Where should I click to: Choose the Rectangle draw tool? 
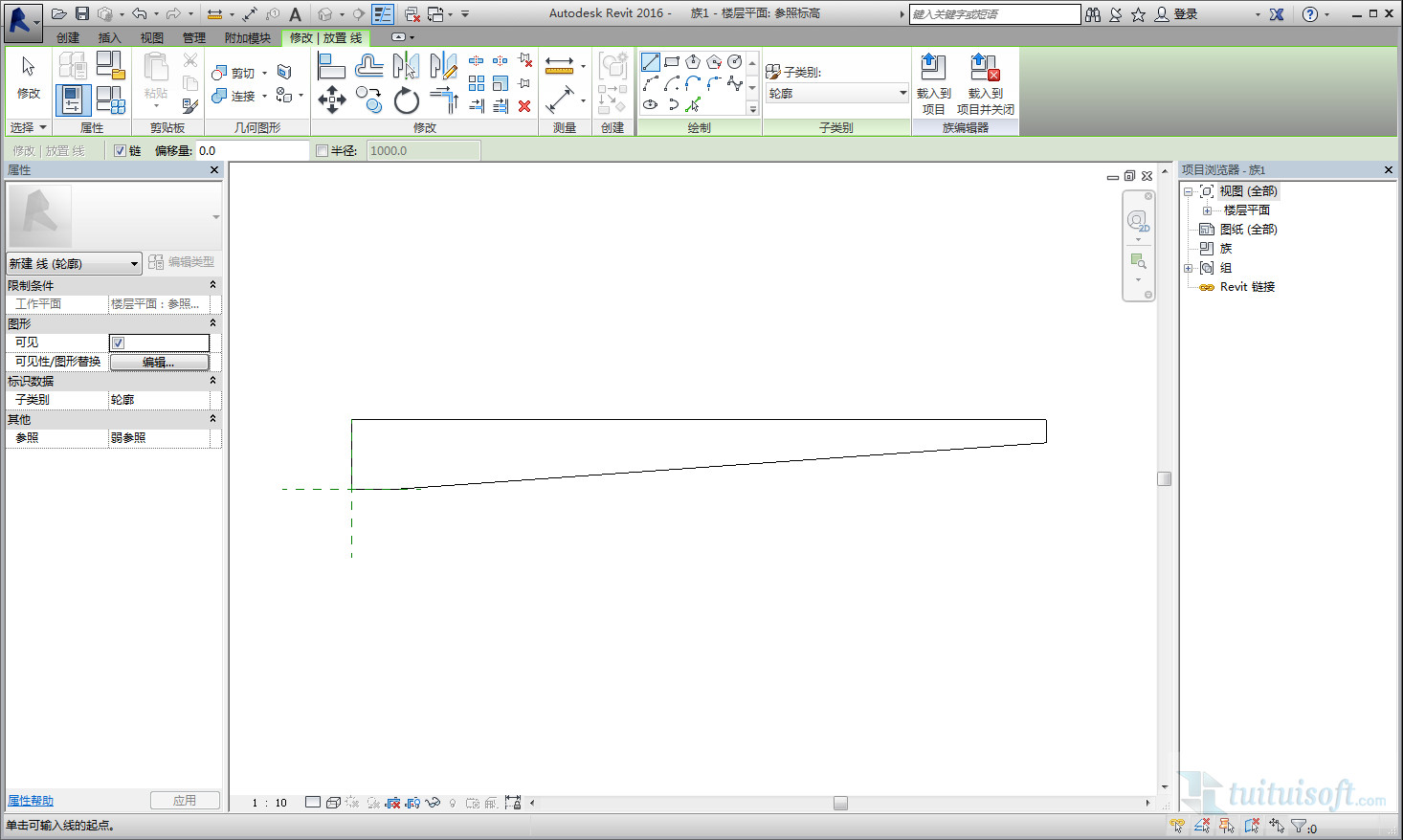672,62
